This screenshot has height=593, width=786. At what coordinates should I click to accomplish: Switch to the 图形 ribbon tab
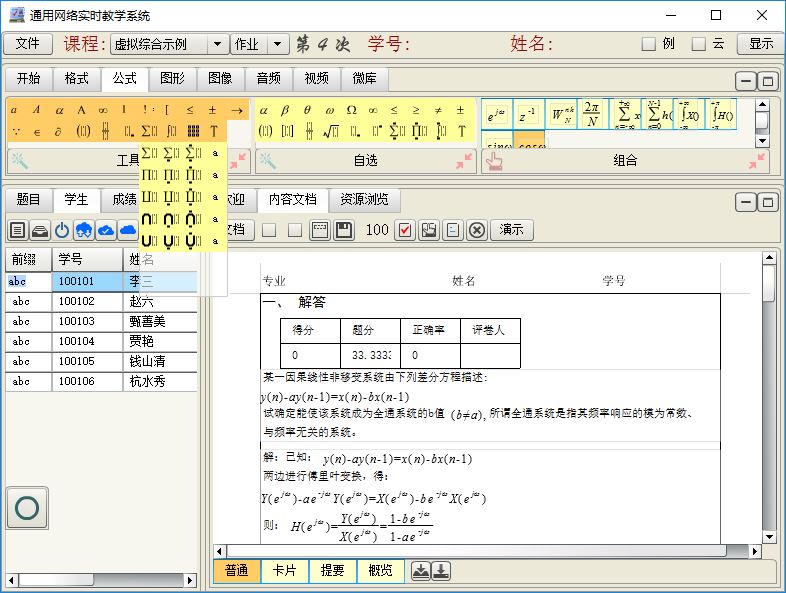tap(172, 78)
